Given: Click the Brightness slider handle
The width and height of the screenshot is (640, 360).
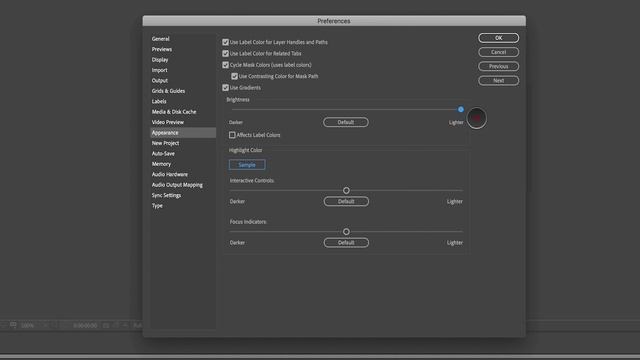Looking at the screenshot, I should coord(461,109).
